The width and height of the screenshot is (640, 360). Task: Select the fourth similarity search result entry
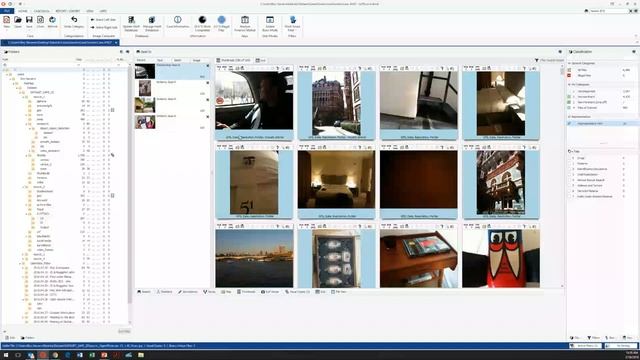click(172, 122)
